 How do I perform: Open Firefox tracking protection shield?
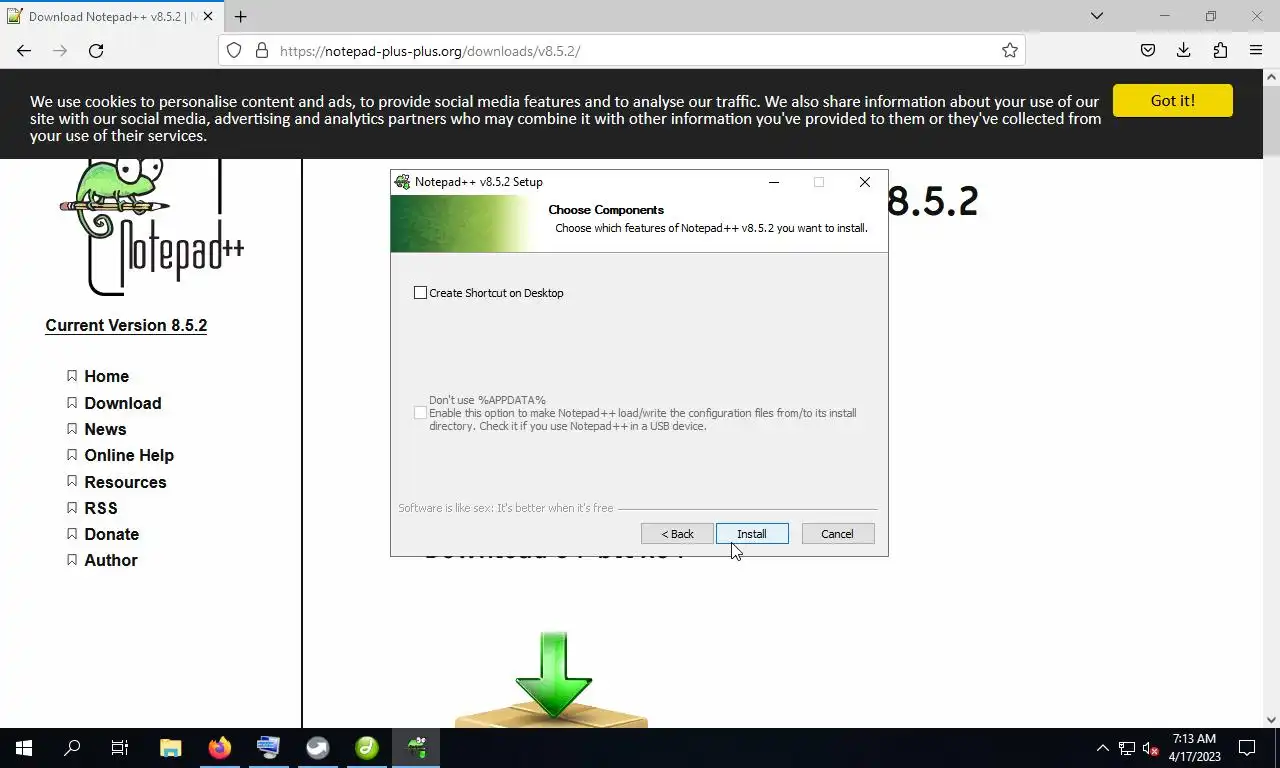[234, 51]
